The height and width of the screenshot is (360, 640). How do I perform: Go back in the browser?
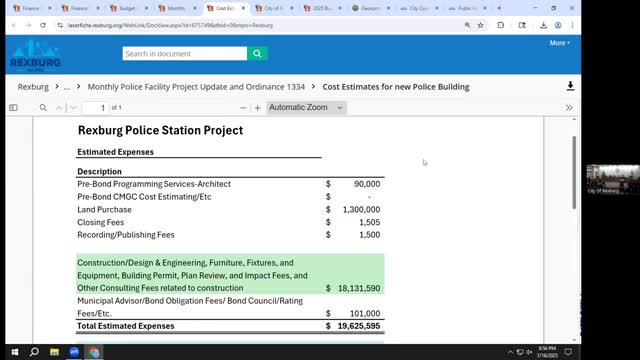tap(14, 25)
